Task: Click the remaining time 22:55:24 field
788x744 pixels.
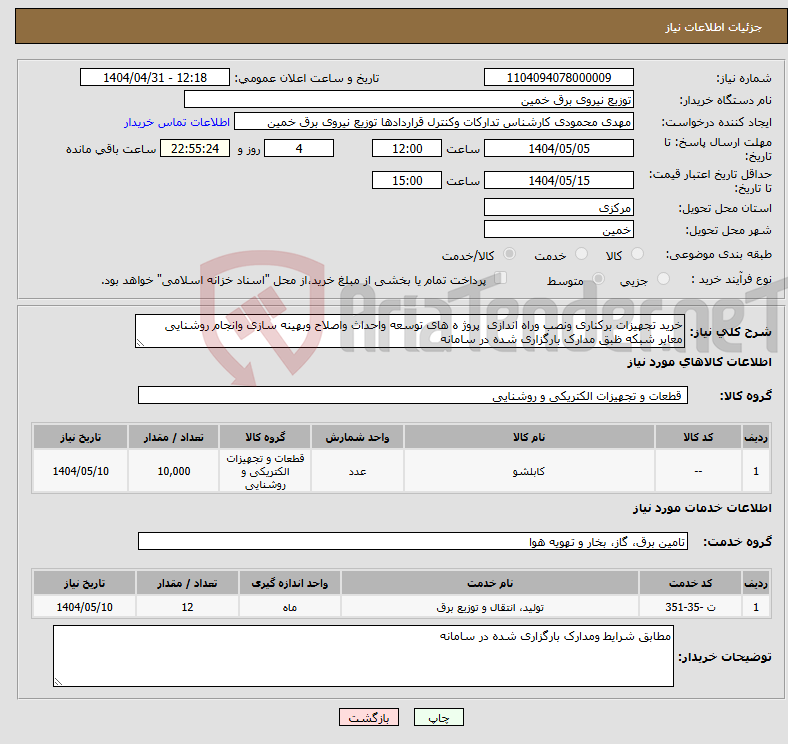Action: point(195,148)
